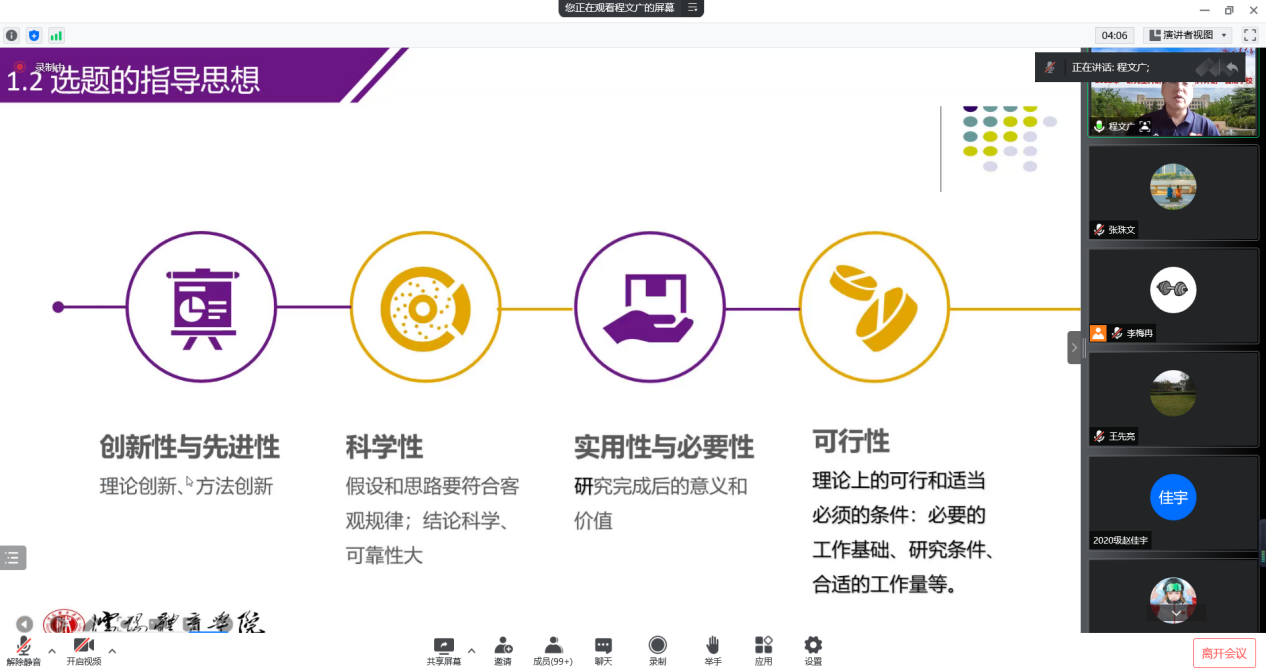Turn on camera with 开启视频
The width and height of the screenshot is (1266, 672).
tap(84, 650)
